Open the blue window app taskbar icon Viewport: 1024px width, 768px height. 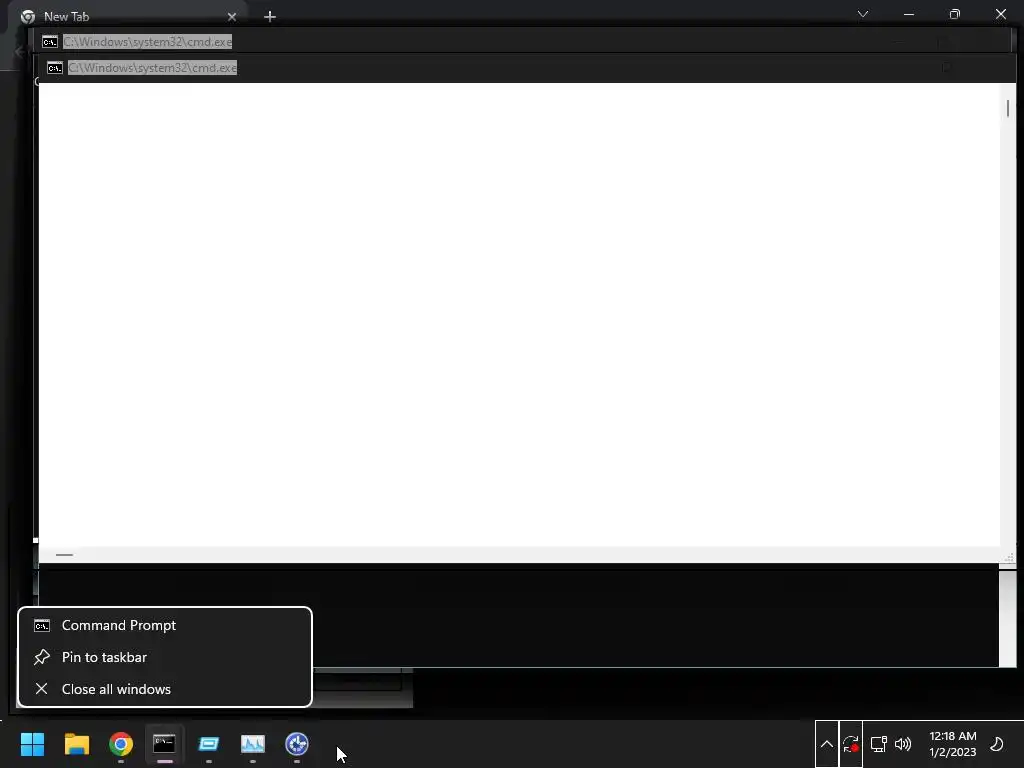[208, 744]
